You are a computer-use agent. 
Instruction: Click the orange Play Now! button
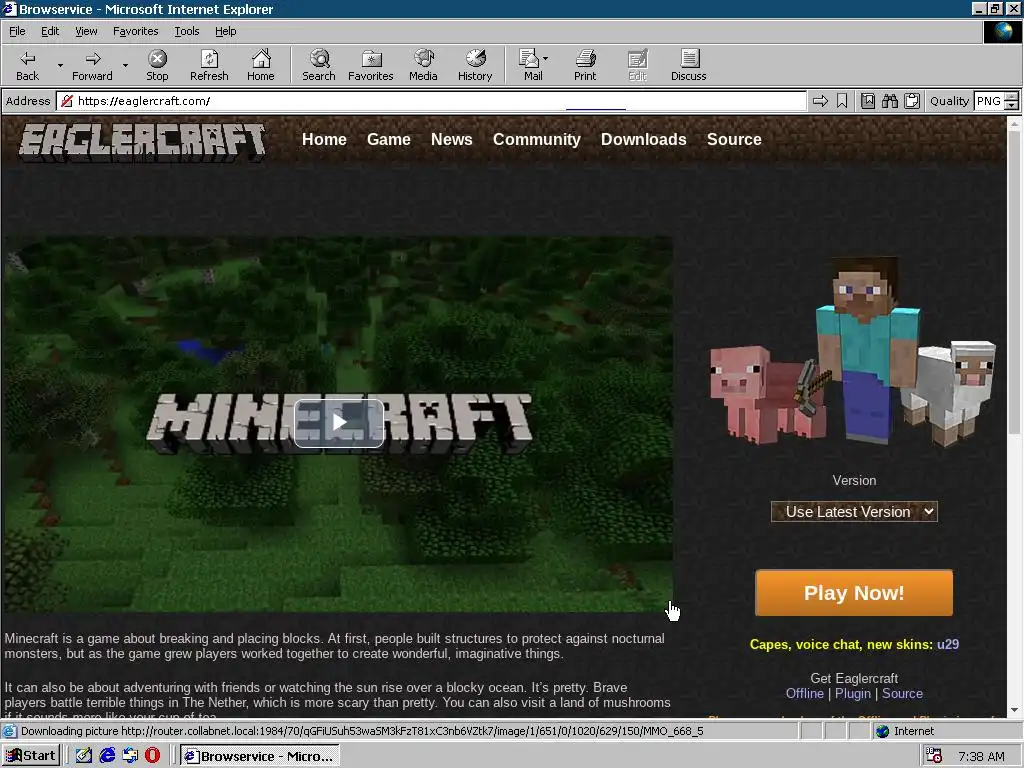(x=854, y=593)
